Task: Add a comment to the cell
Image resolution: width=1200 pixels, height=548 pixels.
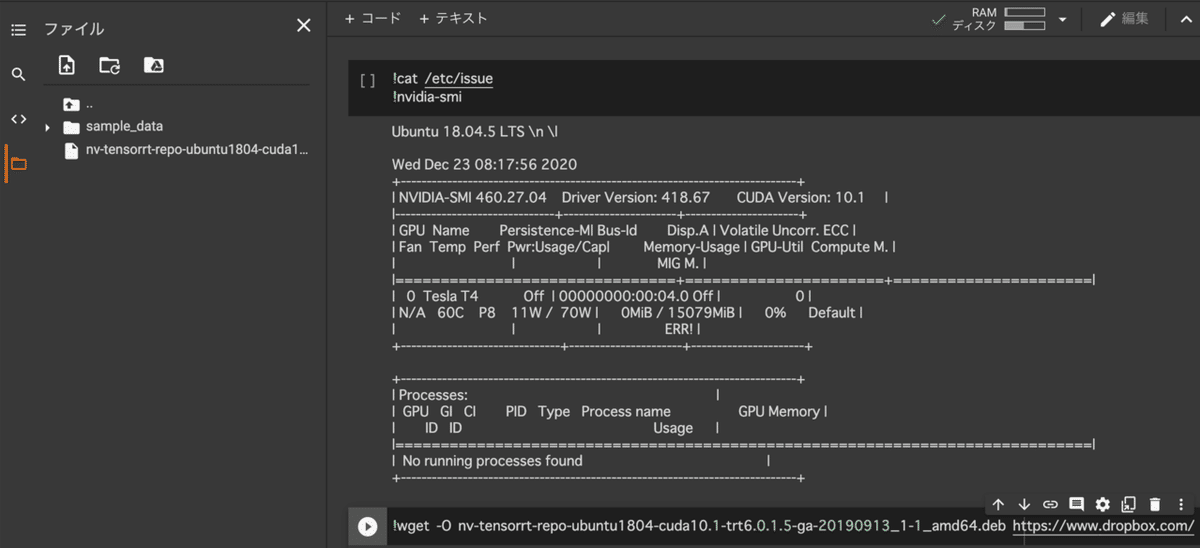Action: 1076,505
